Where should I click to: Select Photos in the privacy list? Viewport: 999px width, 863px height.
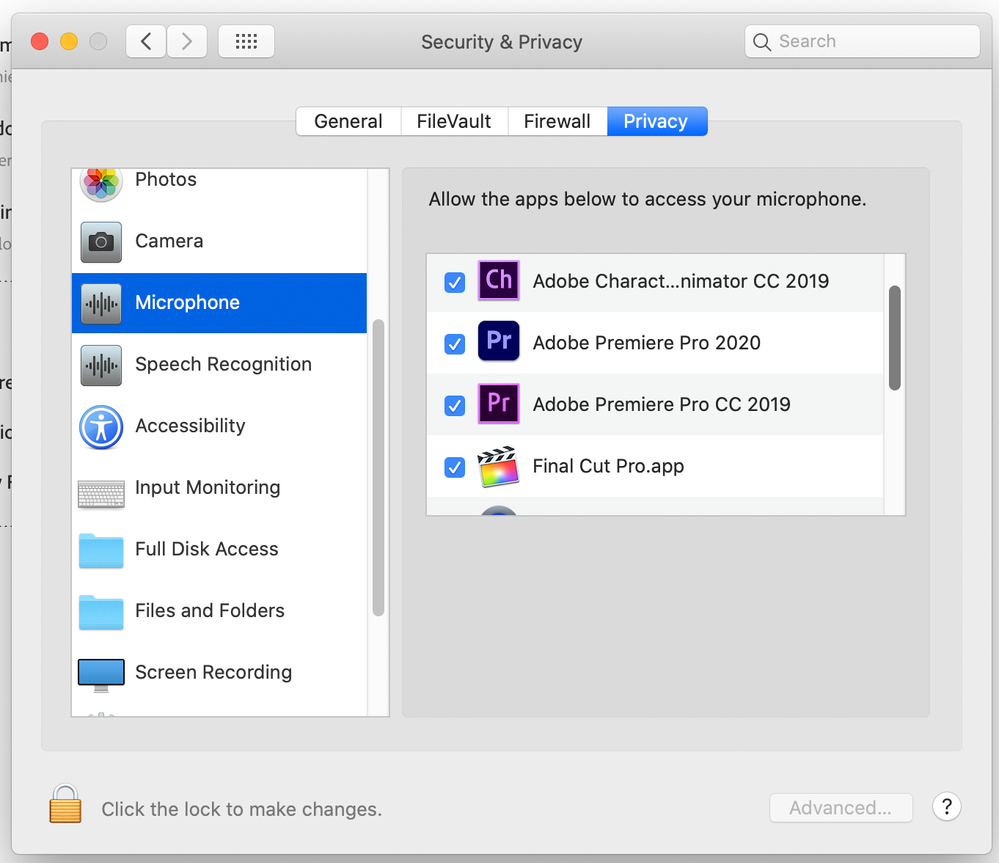(x=166, y=180)
